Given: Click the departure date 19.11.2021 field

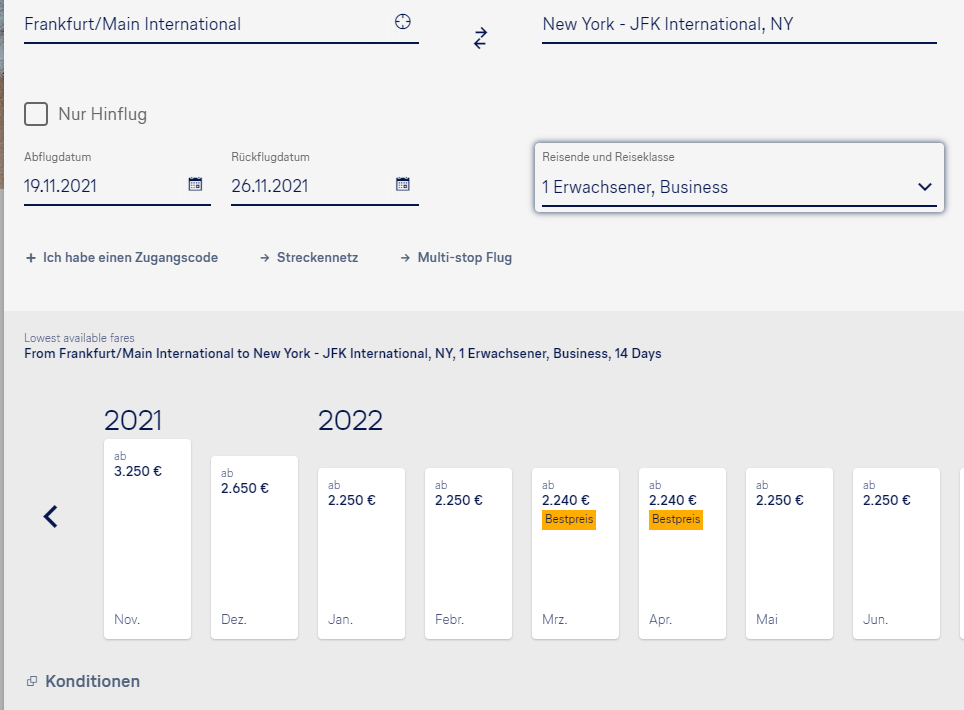Looking at the screenshot, I should pyautogui.click(x=117, y=186).
